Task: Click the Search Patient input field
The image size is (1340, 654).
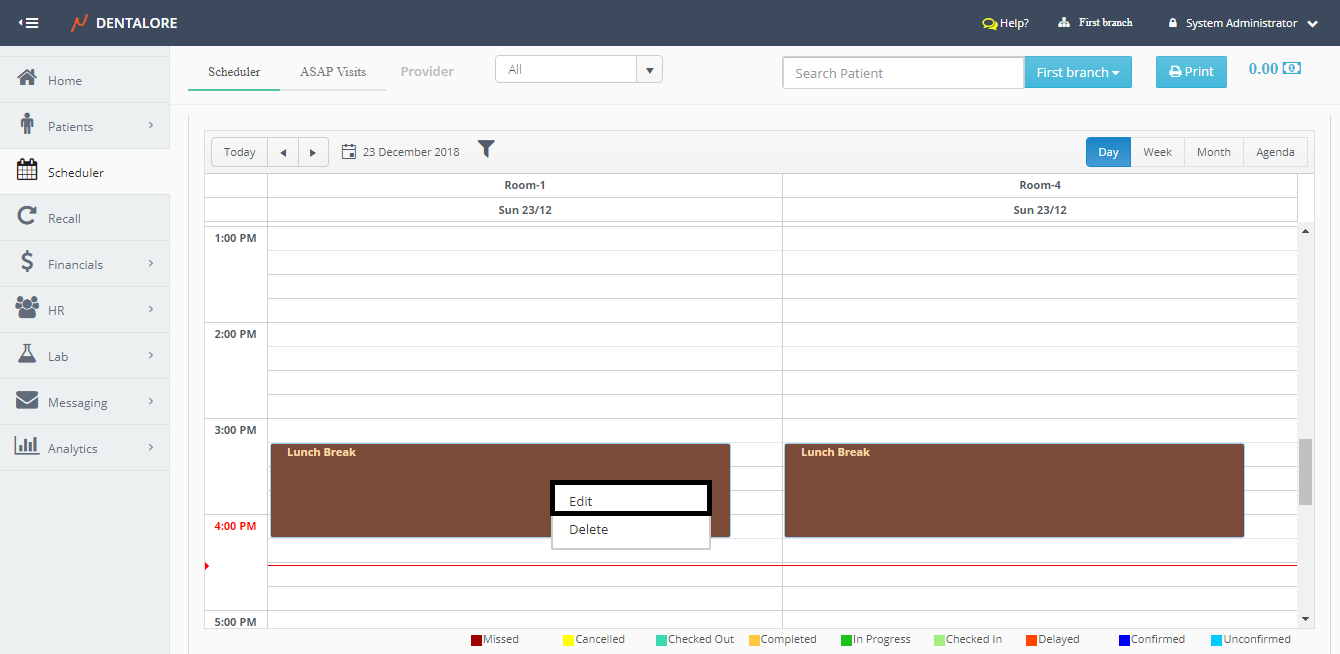Action: pyautogui.click(x=902, y=73)
